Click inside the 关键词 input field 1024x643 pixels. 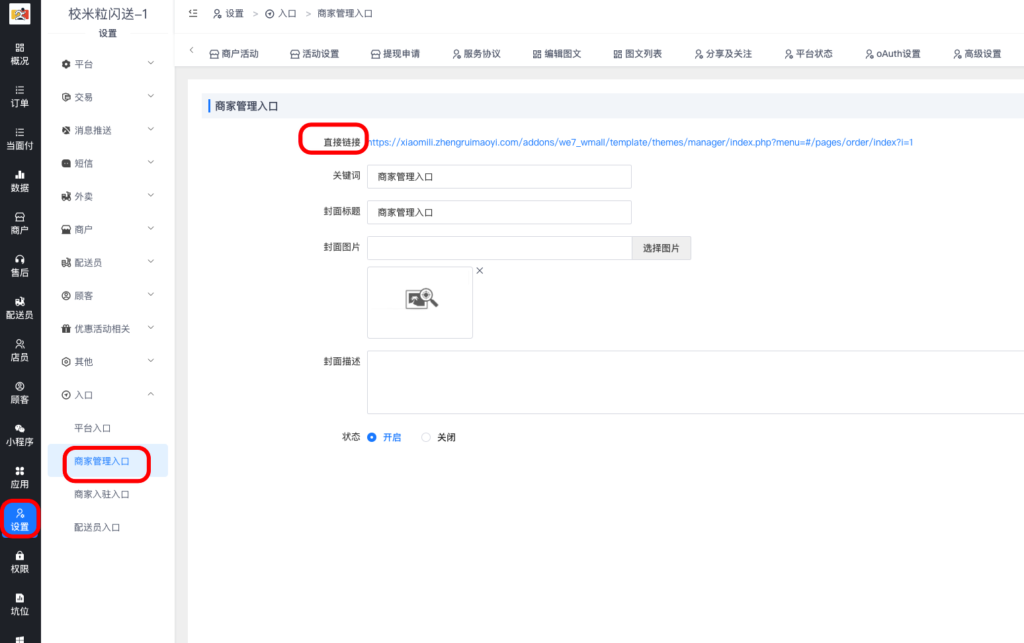click(499, 176)
